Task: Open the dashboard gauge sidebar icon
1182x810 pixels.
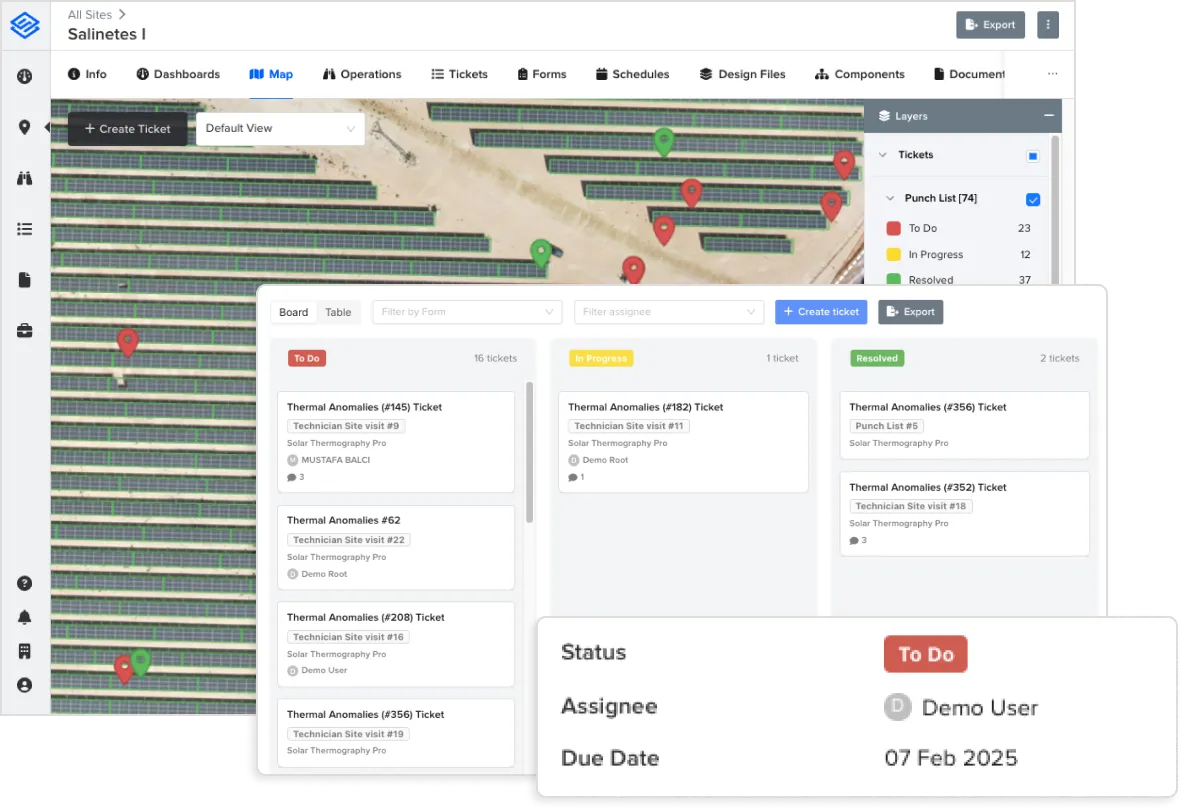Action: [x=25, y=76]
